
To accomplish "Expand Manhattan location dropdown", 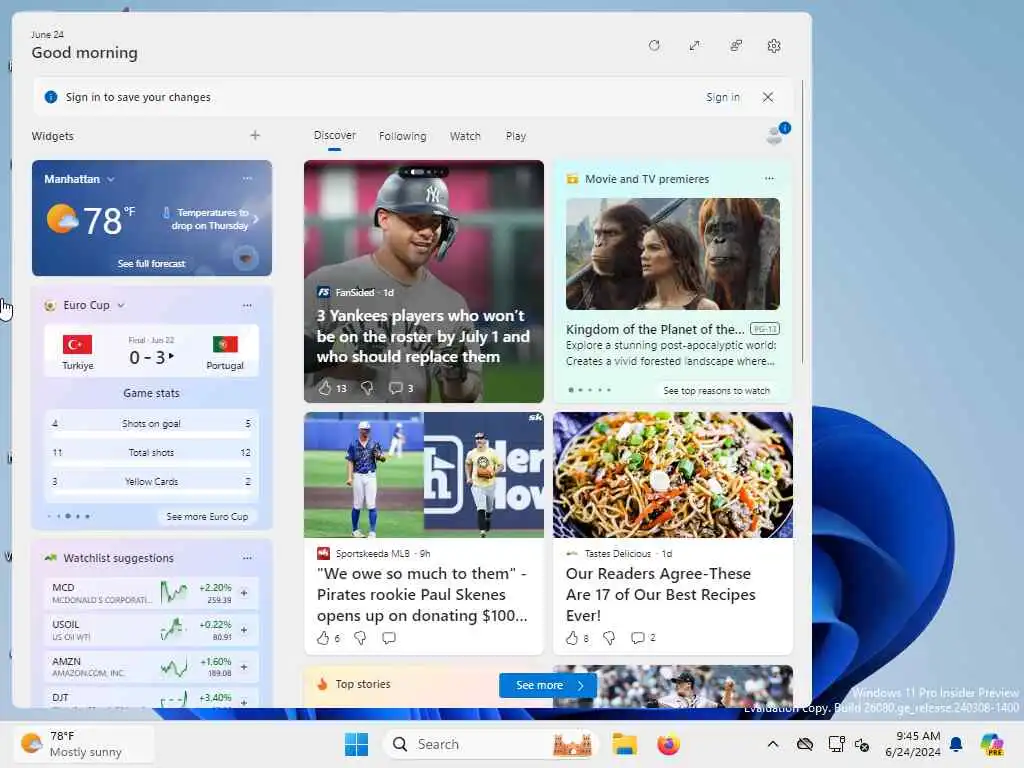I will click(x=111, y=179).
